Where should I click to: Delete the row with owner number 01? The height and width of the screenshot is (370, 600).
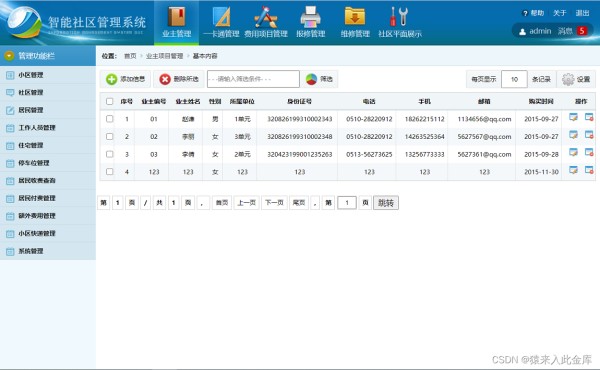tap(589, 117)
